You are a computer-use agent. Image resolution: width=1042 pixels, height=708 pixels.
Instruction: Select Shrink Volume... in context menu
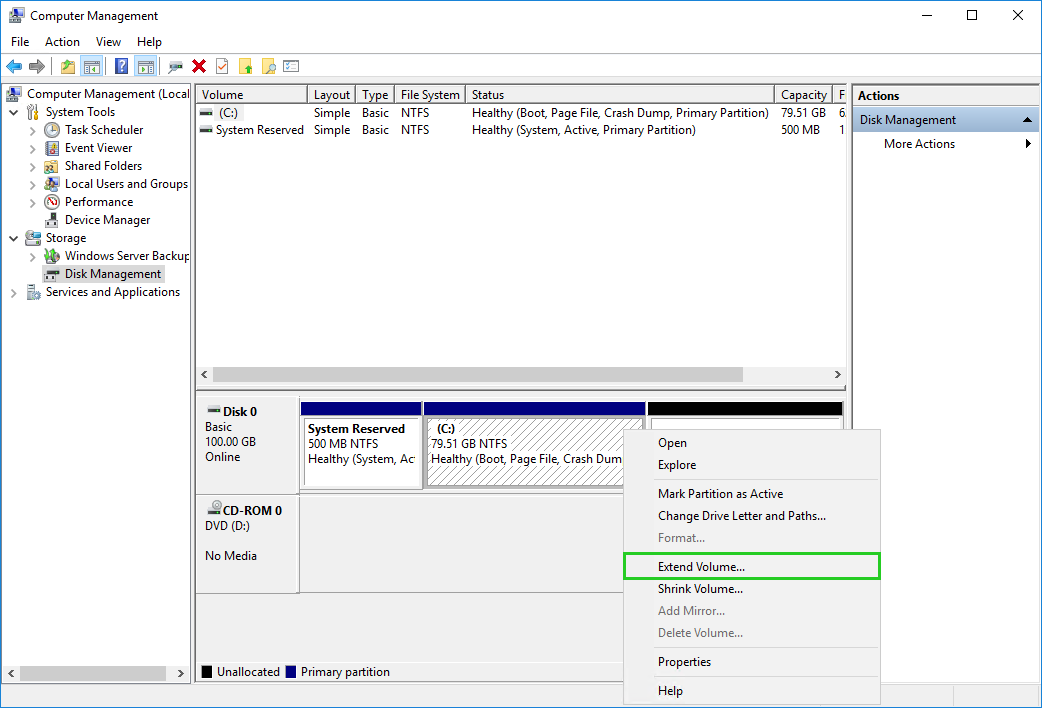point(700,589)
